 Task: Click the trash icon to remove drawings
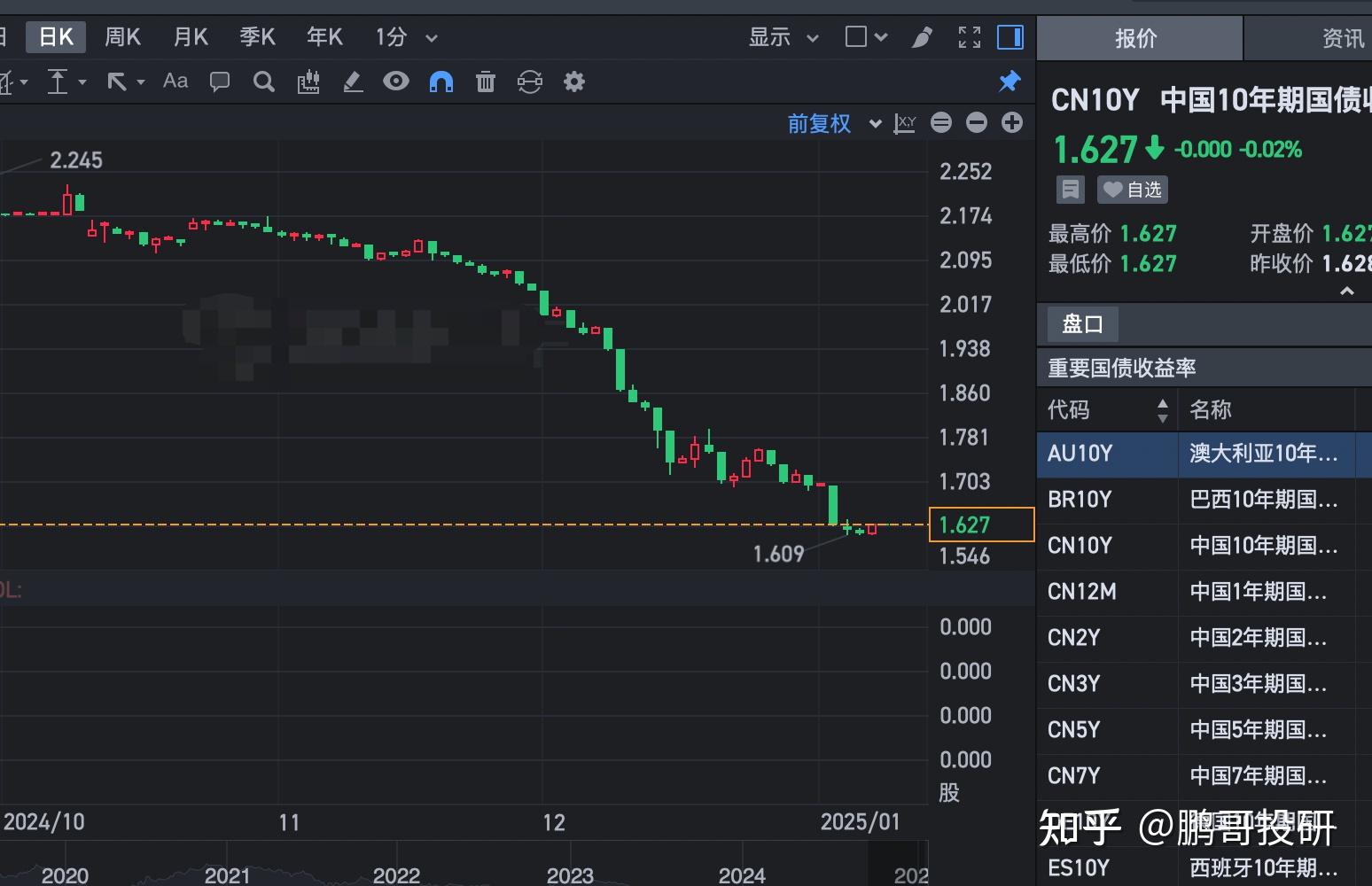tap(485, 82)
